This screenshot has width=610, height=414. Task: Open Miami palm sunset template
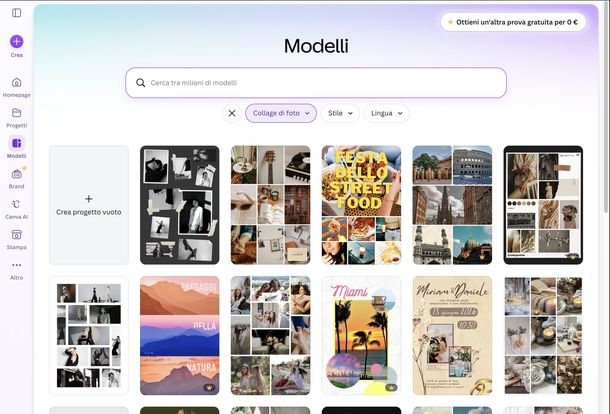pos(361,335)
